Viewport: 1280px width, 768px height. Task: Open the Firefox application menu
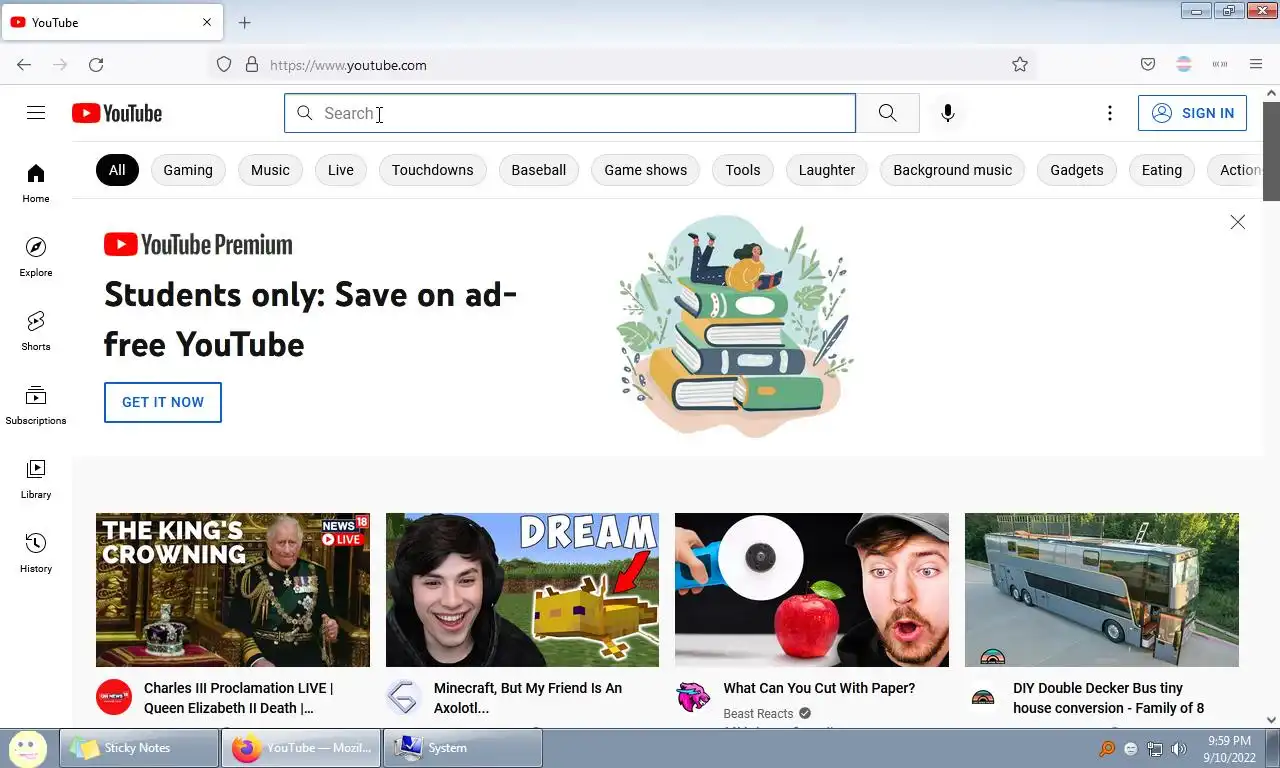pos(1256,65)
